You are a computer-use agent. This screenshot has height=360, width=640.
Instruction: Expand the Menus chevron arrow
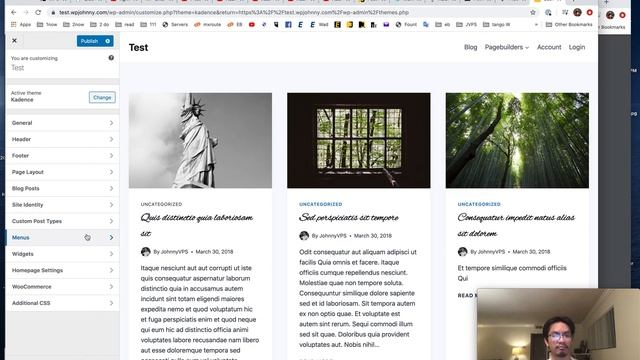pyautogui.click(x=111, y=238)
